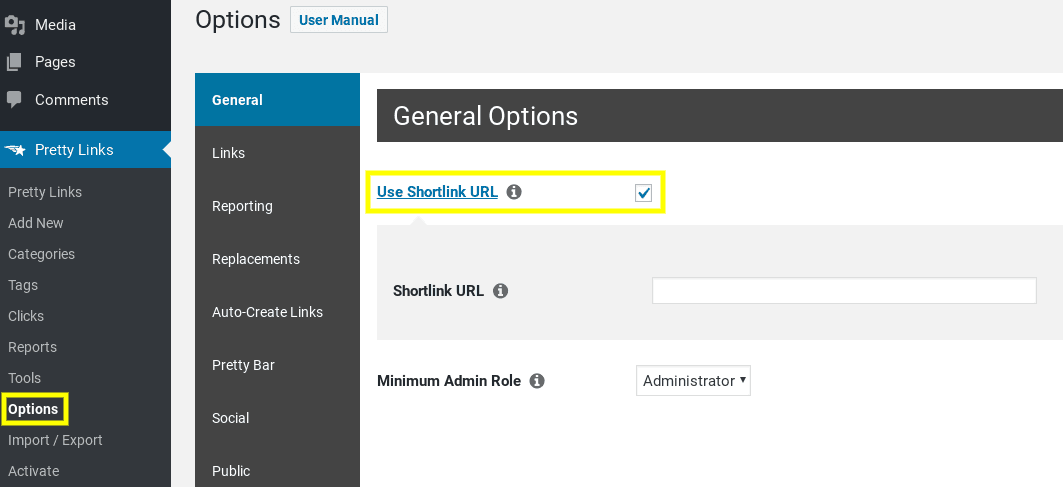Screen dimensions: 1063x487
Task: Switch to the Reporting options tab
Action: point(277,206)
